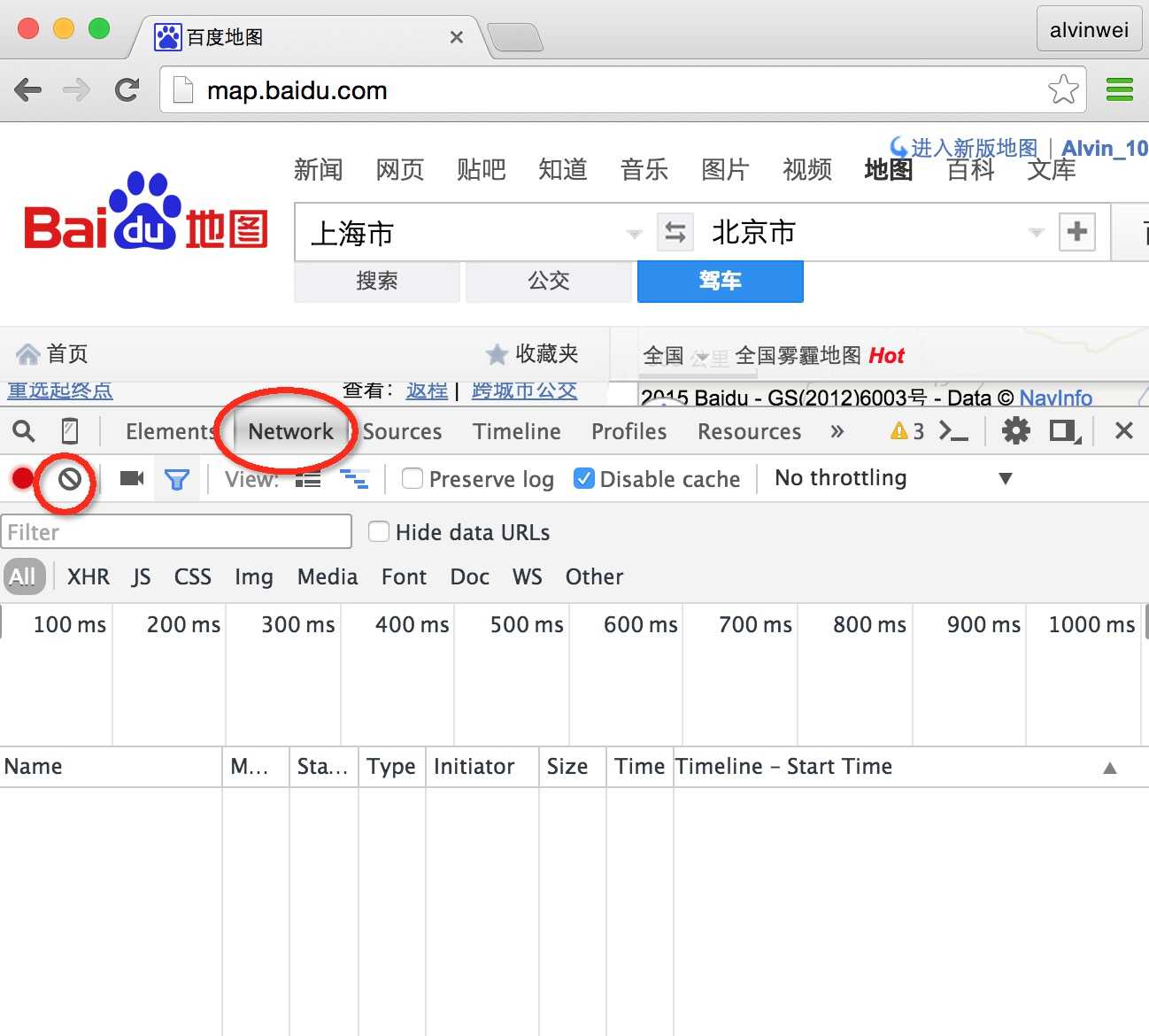Filter requests by Font
Screen dimensions: 1149x1036
[405, 576]
